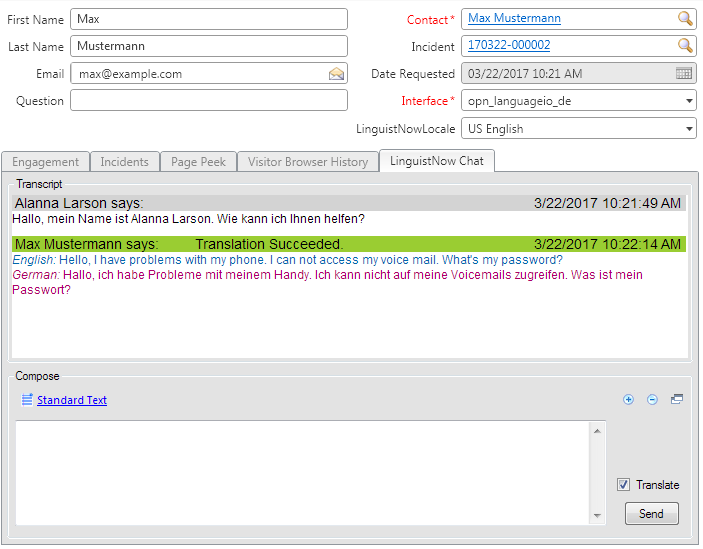
Task: Click the Incident field search magnifier icon
Action: tap(685, 46)
